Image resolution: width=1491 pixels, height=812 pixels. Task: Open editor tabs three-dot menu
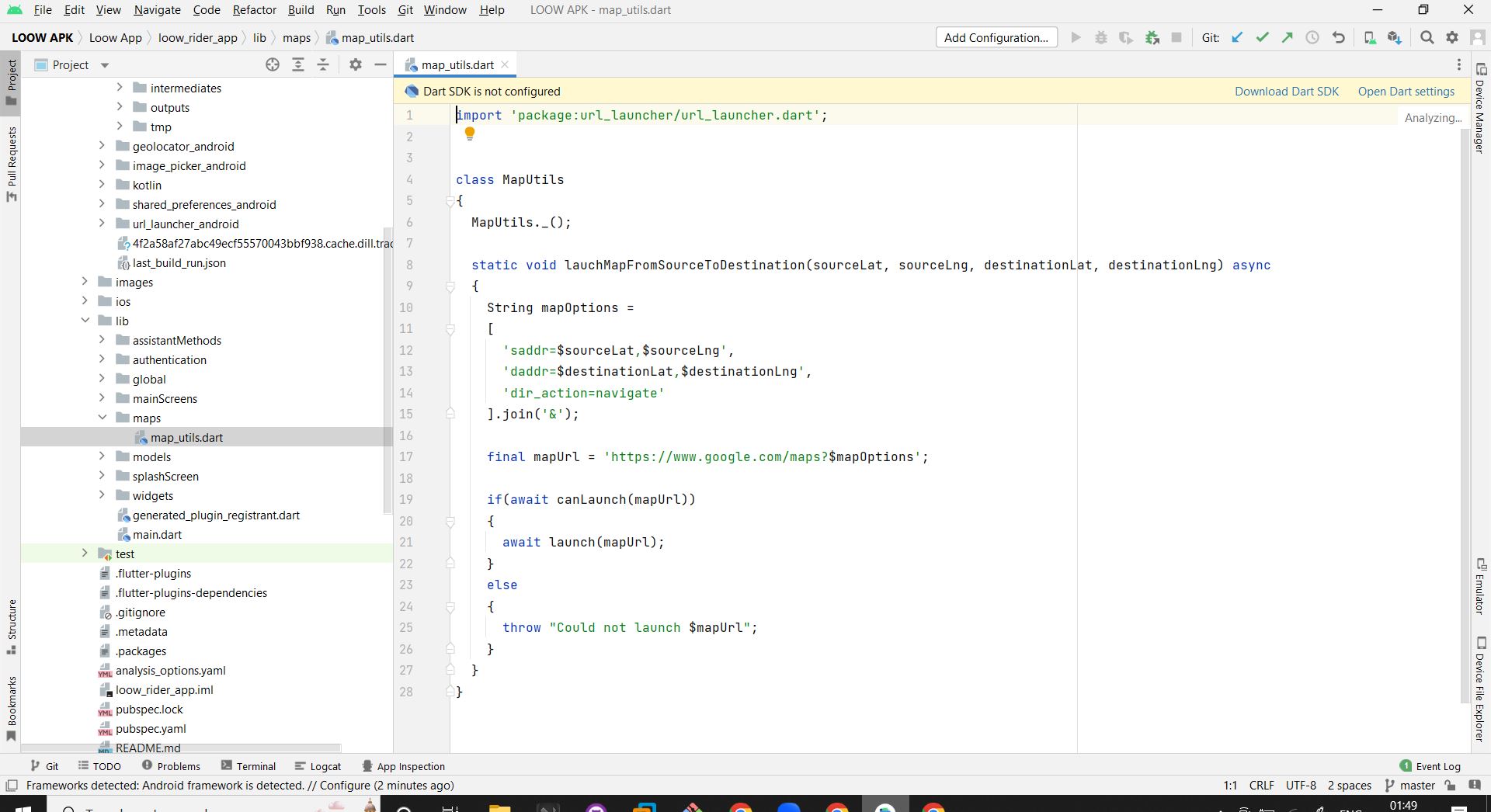[x=1458, y=64]
